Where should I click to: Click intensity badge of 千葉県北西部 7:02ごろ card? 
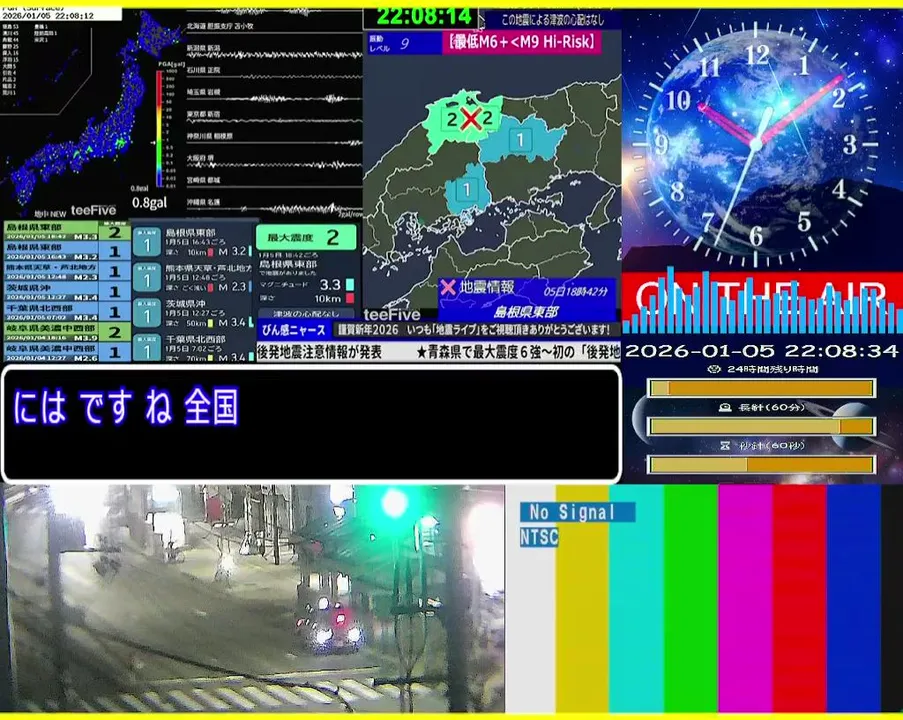[x=147, y=348]
